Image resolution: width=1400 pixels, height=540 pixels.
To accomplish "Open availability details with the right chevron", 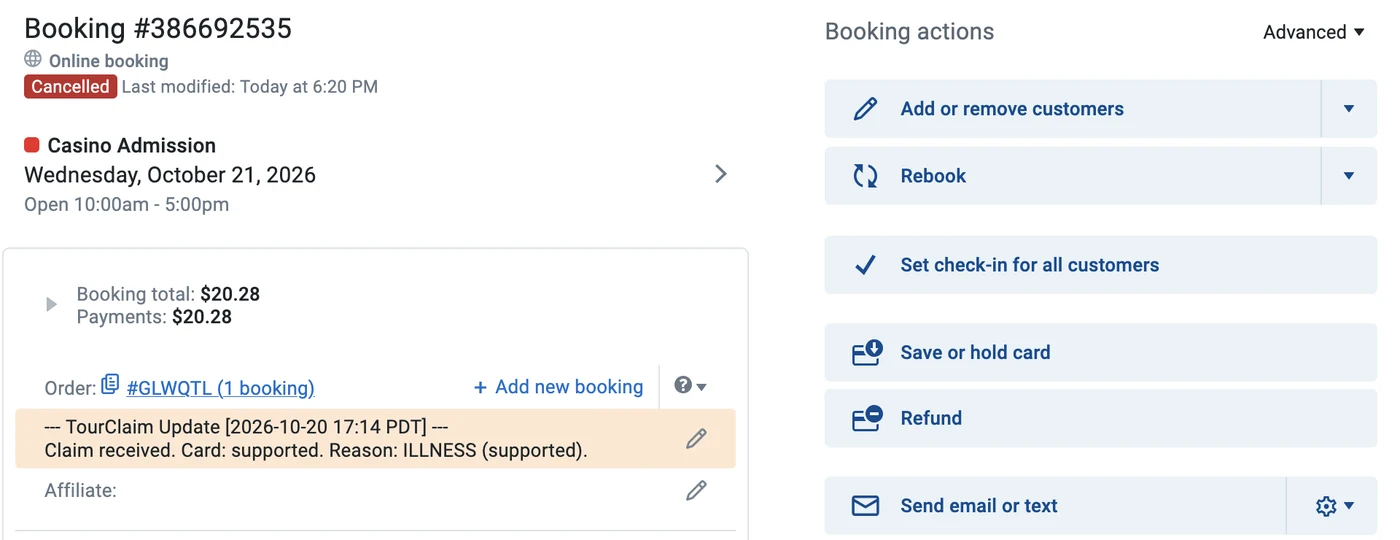I will 721,174.
